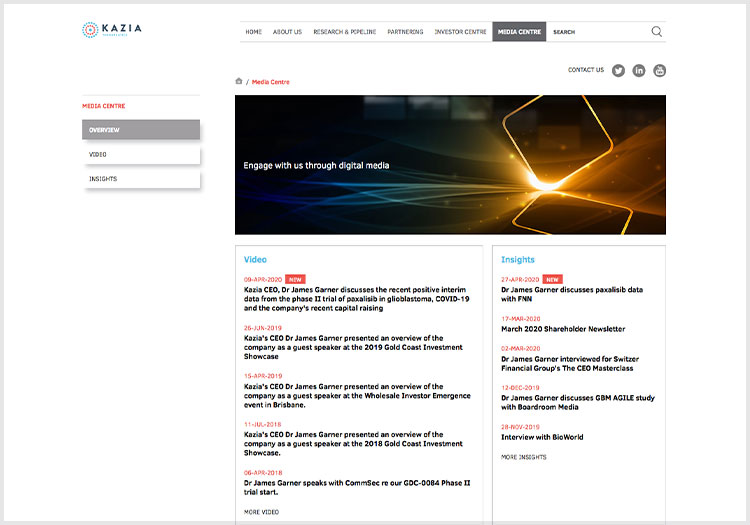This screenshot has height=525, width=750.
Task: Open 09-APR-2020 paxalisib interim data video
Action: [356, 299]
